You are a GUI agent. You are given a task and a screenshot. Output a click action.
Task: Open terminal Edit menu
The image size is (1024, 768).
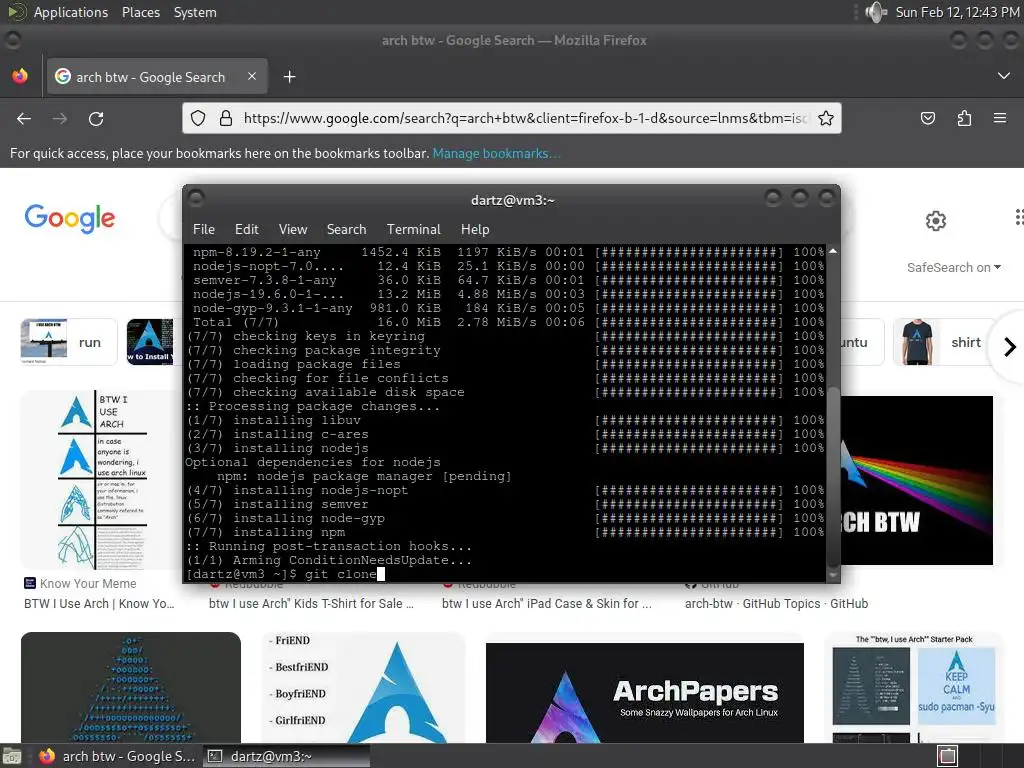[247, 229]
